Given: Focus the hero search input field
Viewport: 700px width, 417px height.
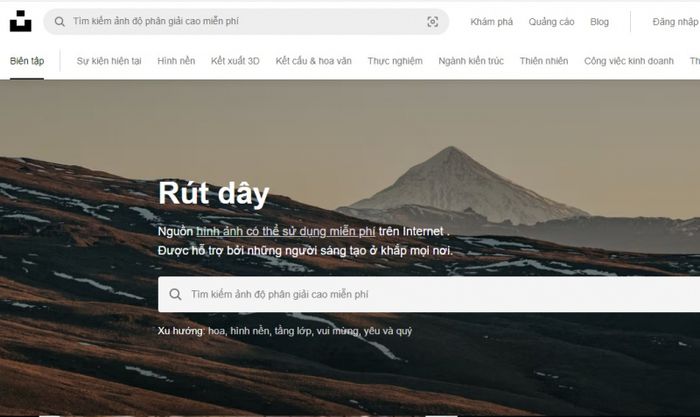Looking at the screenshot, I should tap(429, 294).
